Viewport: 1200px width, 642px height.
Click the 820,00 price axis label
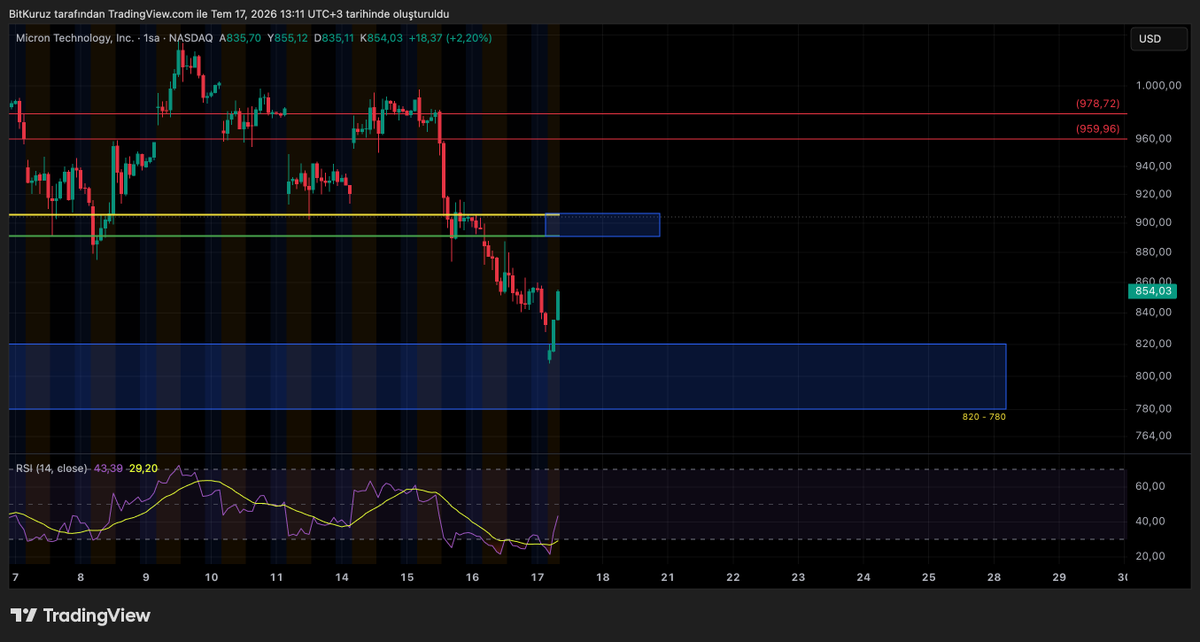1152,344
